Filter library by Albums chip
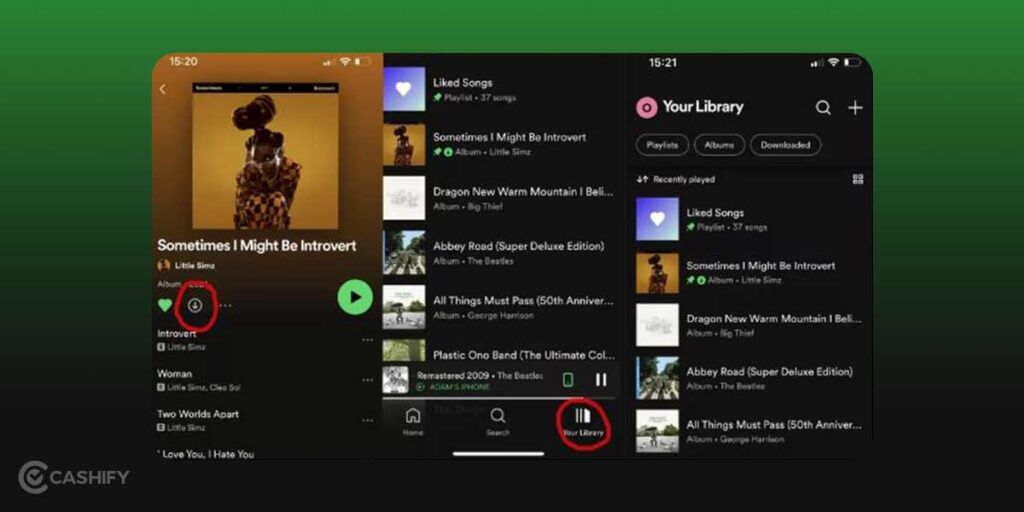The image size is (1024, 512). pos(719,145)
